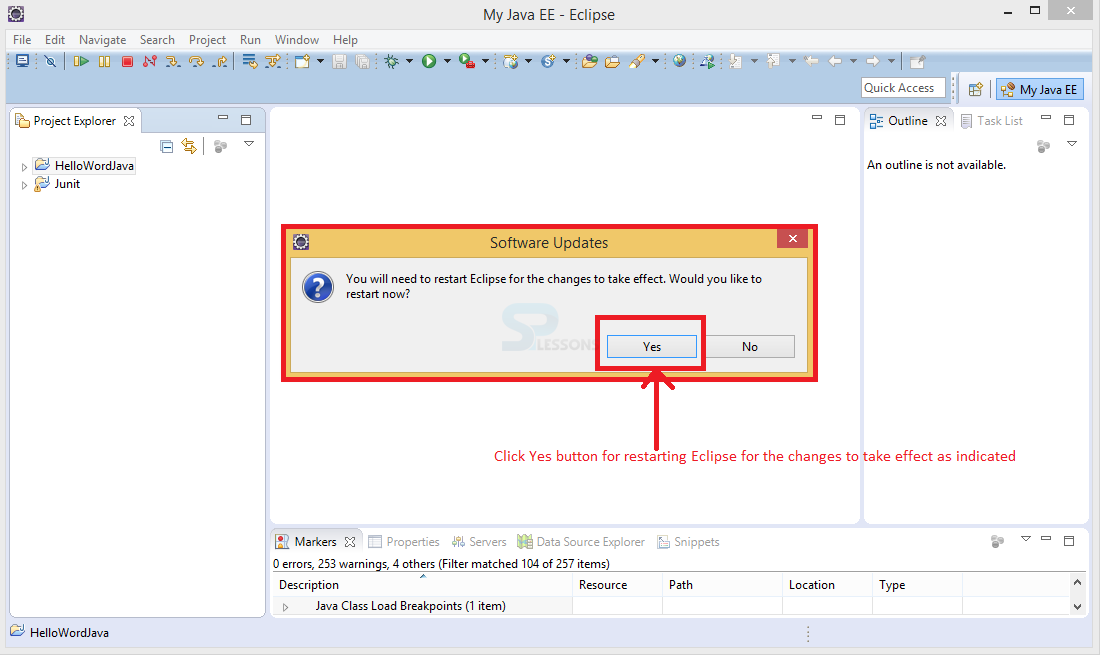
Task: Click Collapse All in Project Explorer
Action: click(x=166, y=147)
